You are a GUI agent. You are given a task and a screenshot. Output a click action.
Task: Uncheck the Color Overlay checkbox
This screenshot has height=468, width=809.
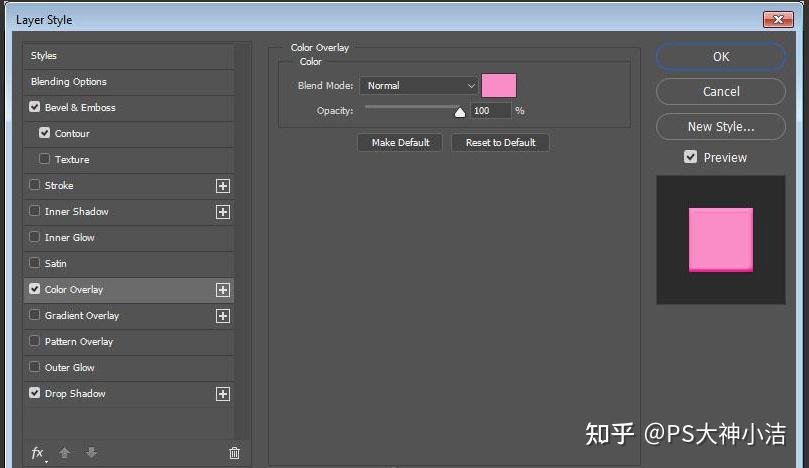pyautogui.click(x=35, y=288)
